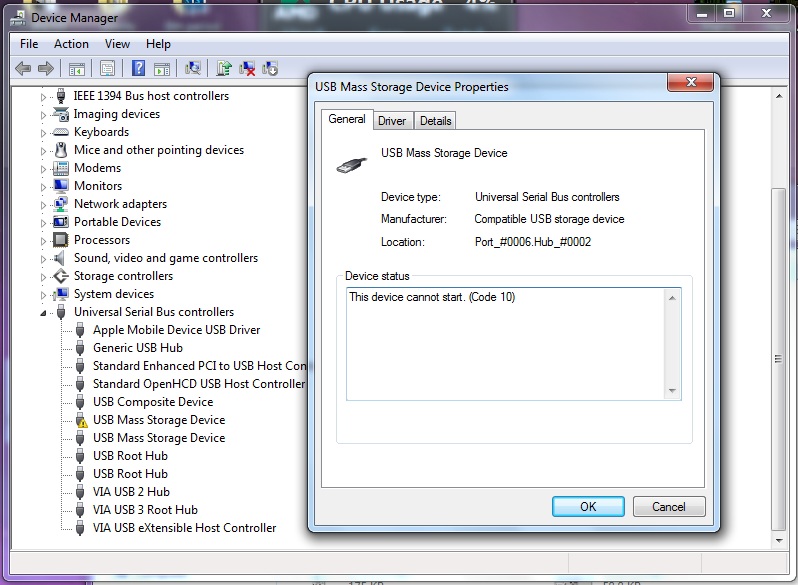The width and height of the screenshot is (798, 585).
Task: Open the Action menu
Action: (x=71, y=44)
